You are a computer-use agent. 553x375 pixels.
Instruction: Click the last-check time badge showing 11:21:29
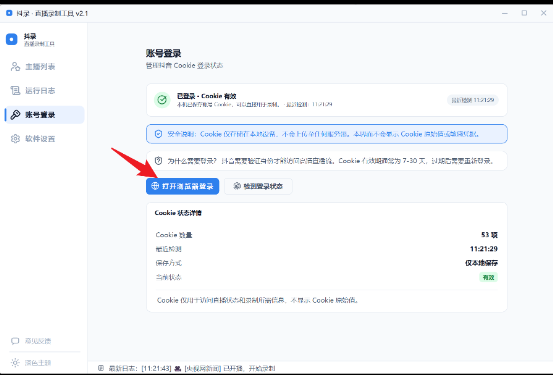click(473, 100)
